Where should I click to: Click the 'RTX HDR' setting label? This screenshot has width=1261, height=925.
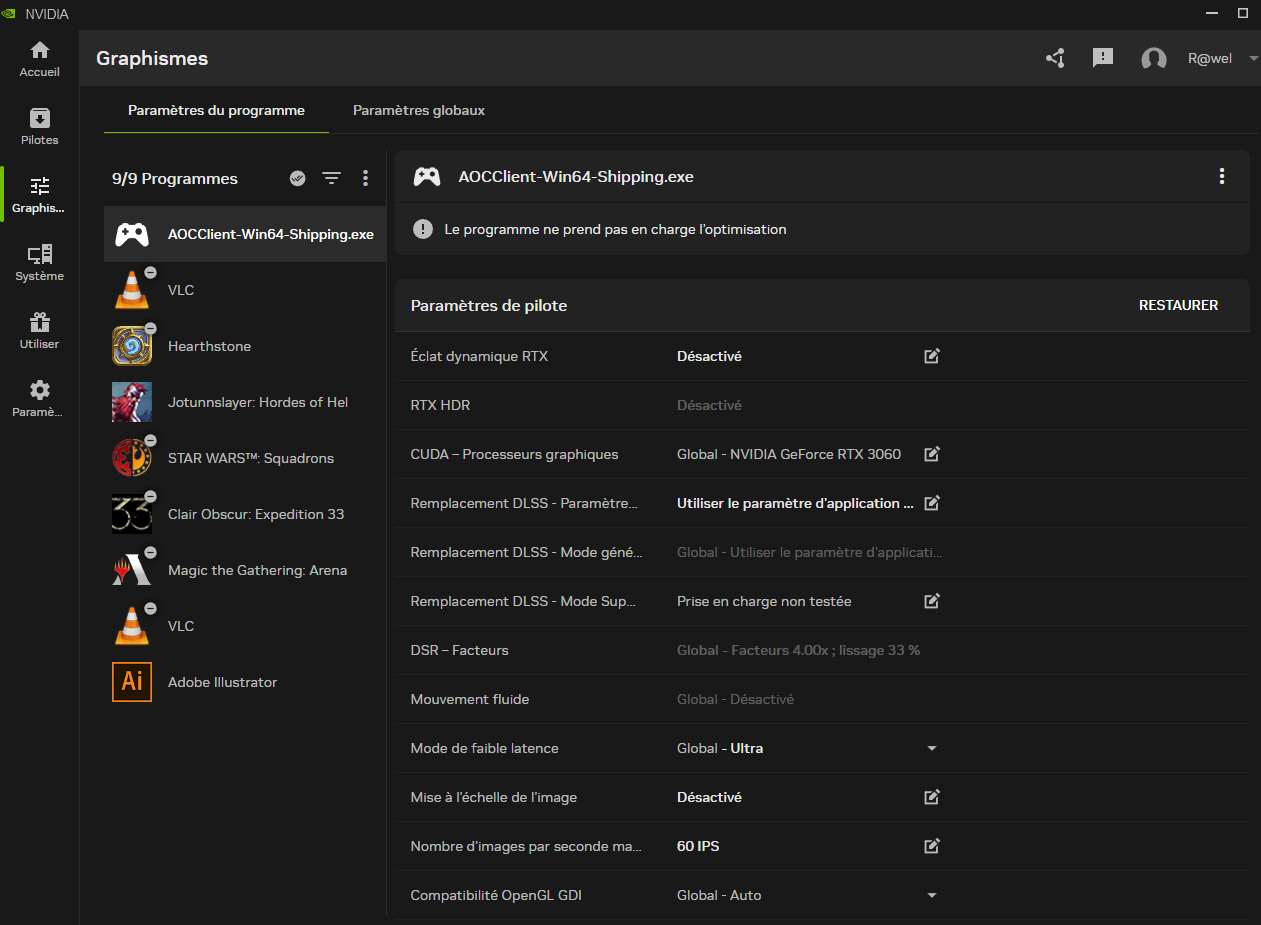pyautogui.click(x=440, y=405)
